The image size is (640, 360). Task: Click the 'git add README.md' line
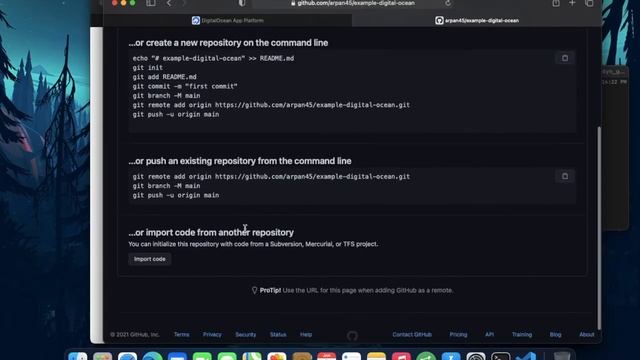(164, 77)
